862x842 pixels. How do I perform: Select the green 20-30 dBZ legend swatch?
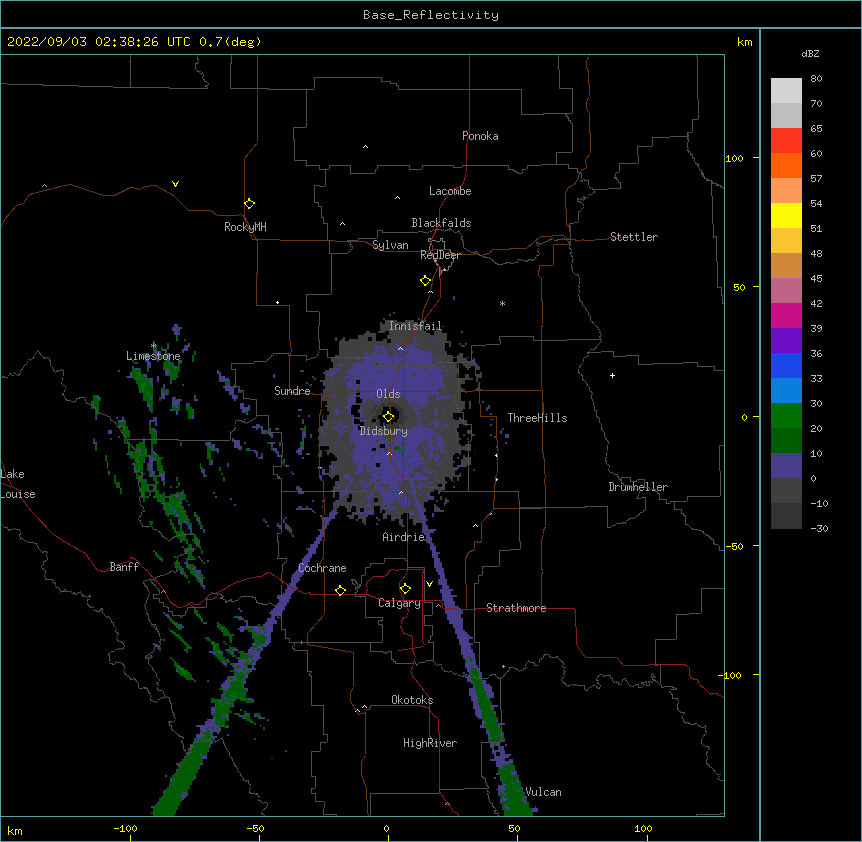click(x=786, y=416)
